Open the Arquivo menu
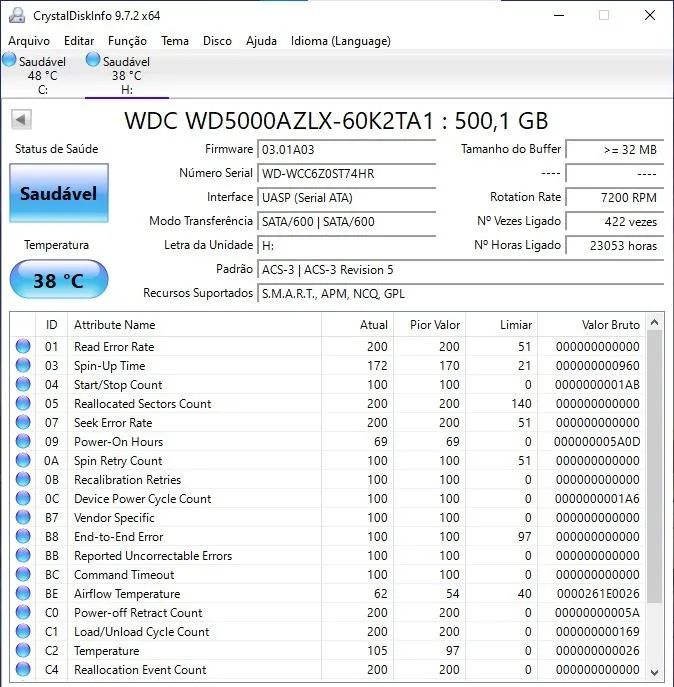Image resolution: width=674 pixels, height=687 pixels. (x=29, y=41)
